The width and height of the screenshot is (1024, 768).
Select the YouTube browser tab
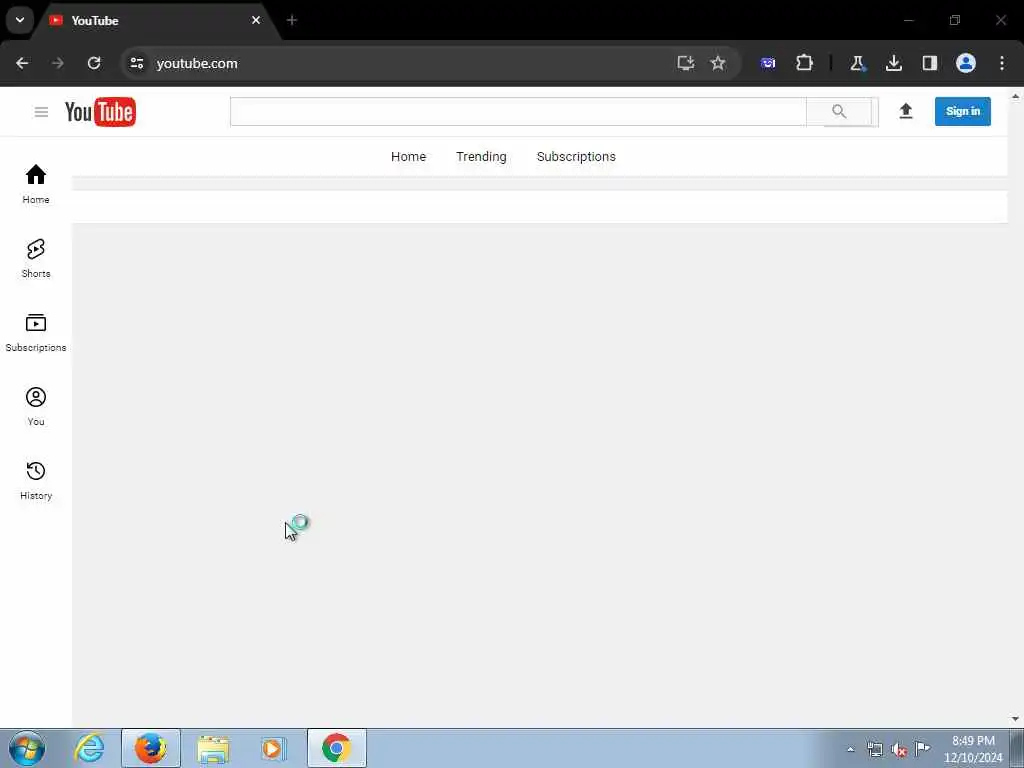click(x=157, y=20)
